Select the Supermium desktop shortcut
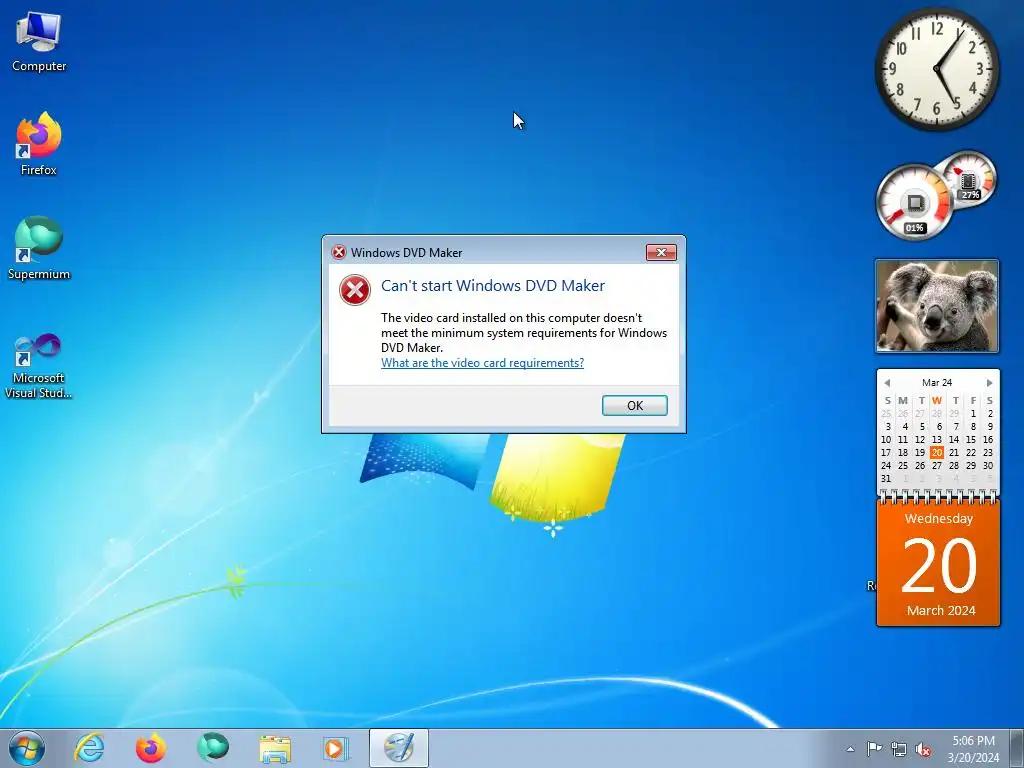 39,248
